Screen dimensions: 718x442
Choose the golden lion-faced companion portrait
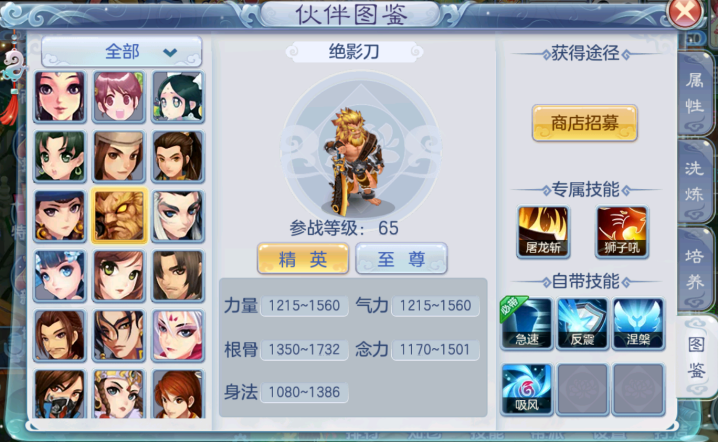pos(119,215)
